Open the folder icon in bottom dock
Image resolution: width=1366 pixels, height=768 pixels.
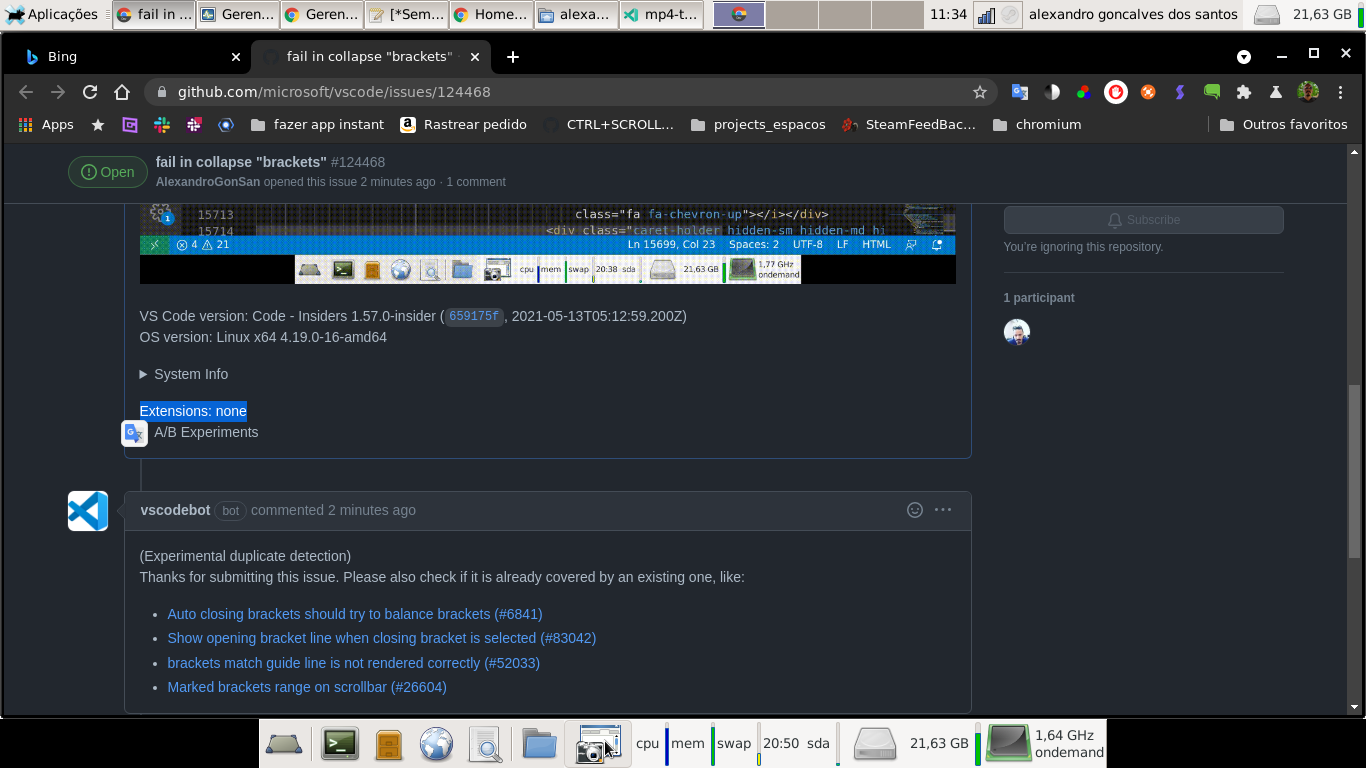point(539,744)
